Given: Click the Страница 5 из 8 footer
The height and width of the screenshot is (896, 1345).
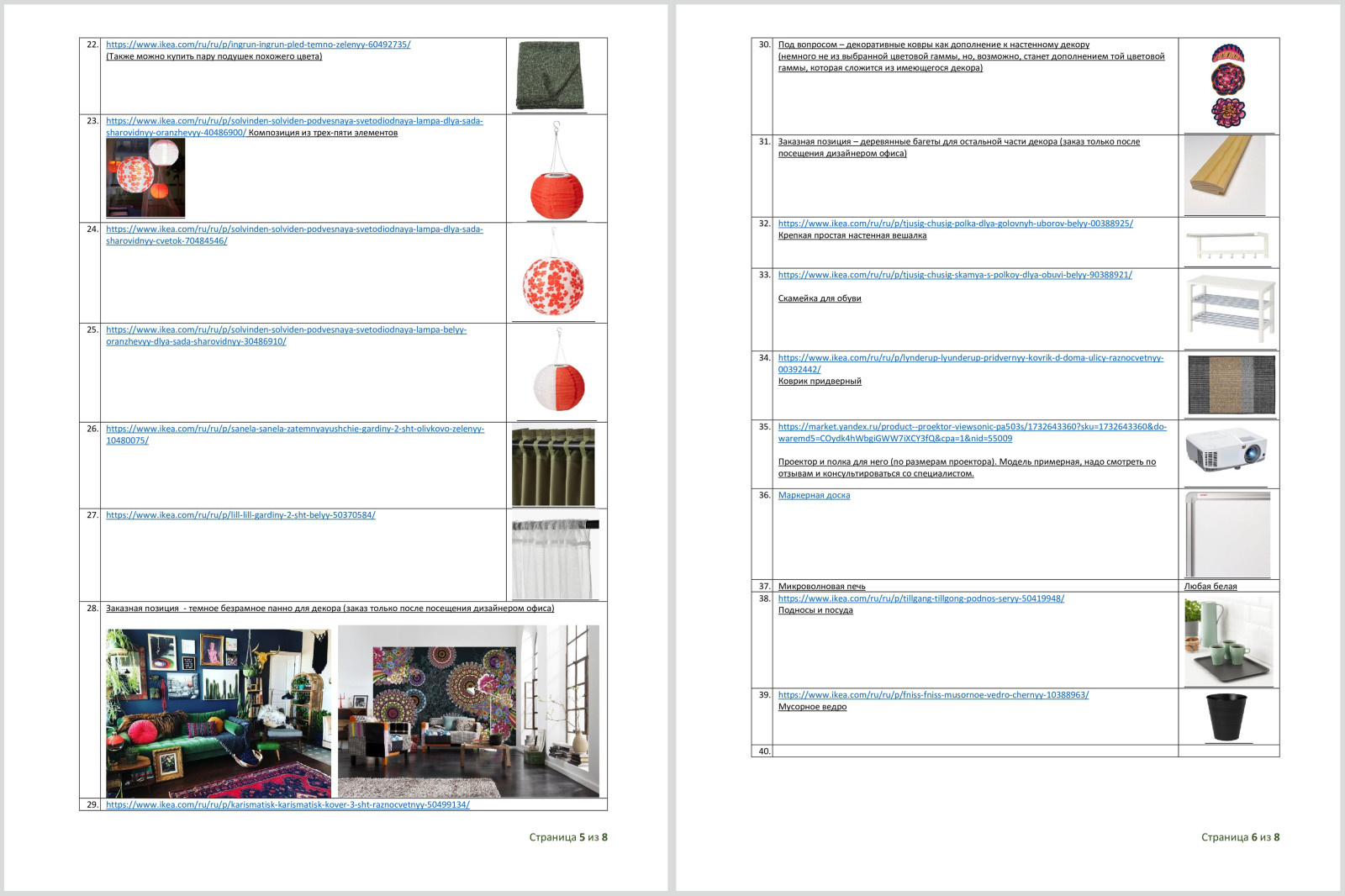Looking at the screenshot, I should (x=568, y=837).
